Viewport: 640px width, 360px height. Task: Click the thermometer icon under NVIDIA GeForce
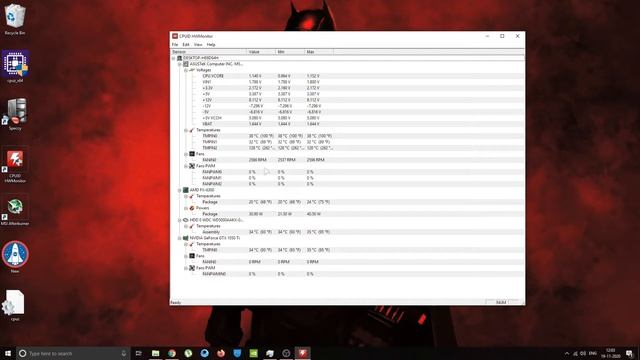point(192,244)
